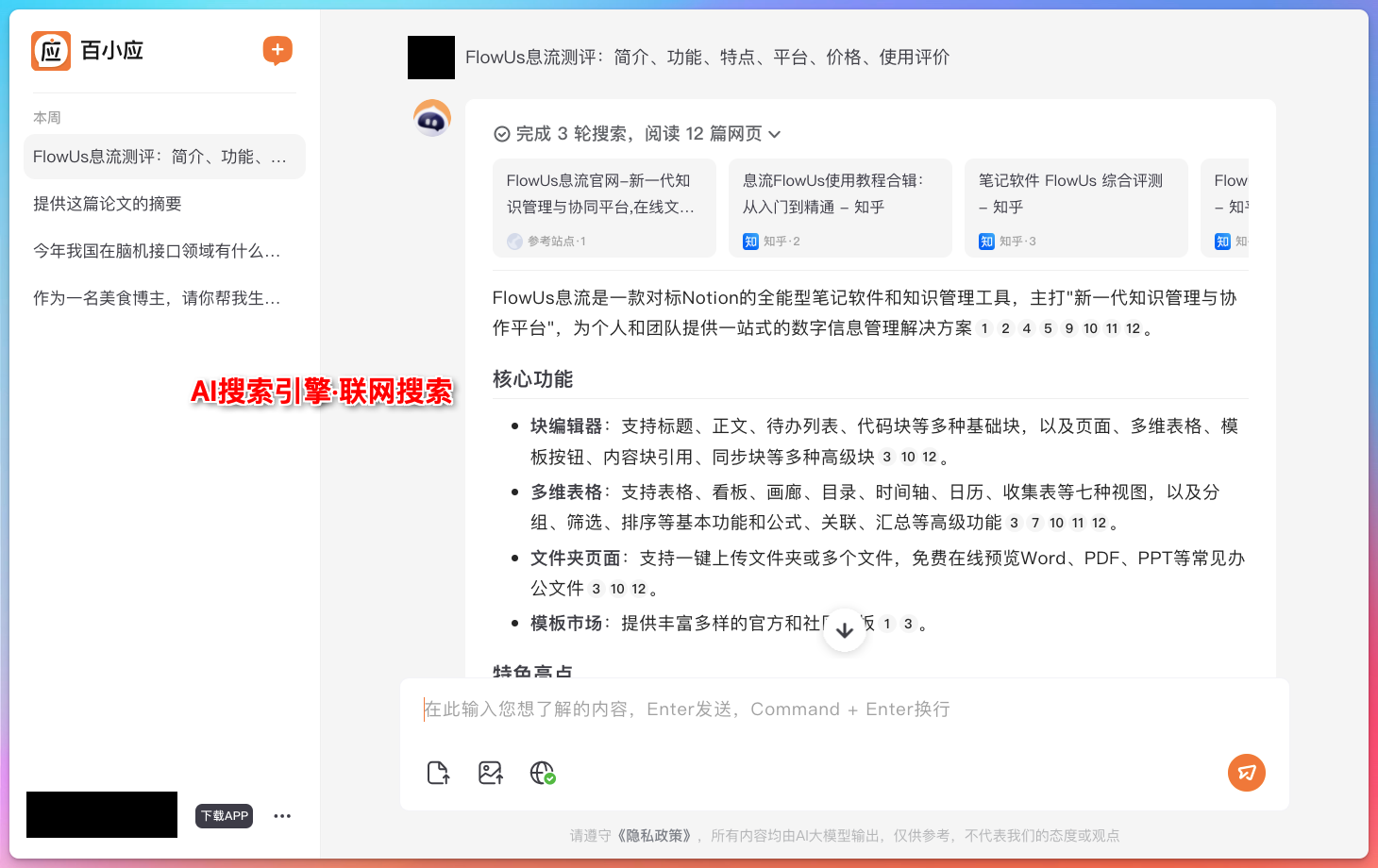This screenshot has width=1378, height=868.
Task: Click the user question title text
Action: click(x=708, y=58)
